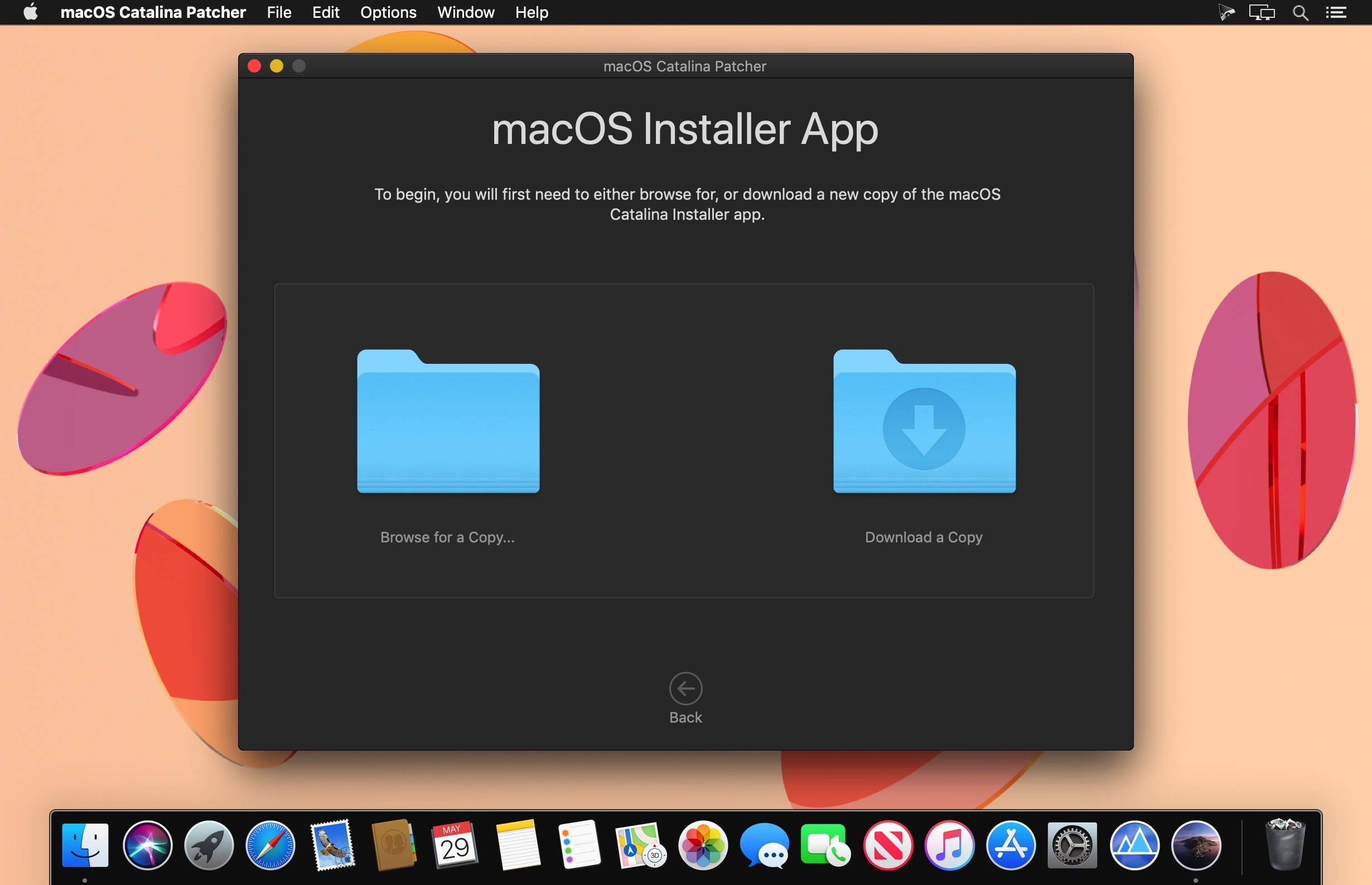
Task: Click macOS Catalina Patcher icon in Dock
Action: tap(1196, 845)
